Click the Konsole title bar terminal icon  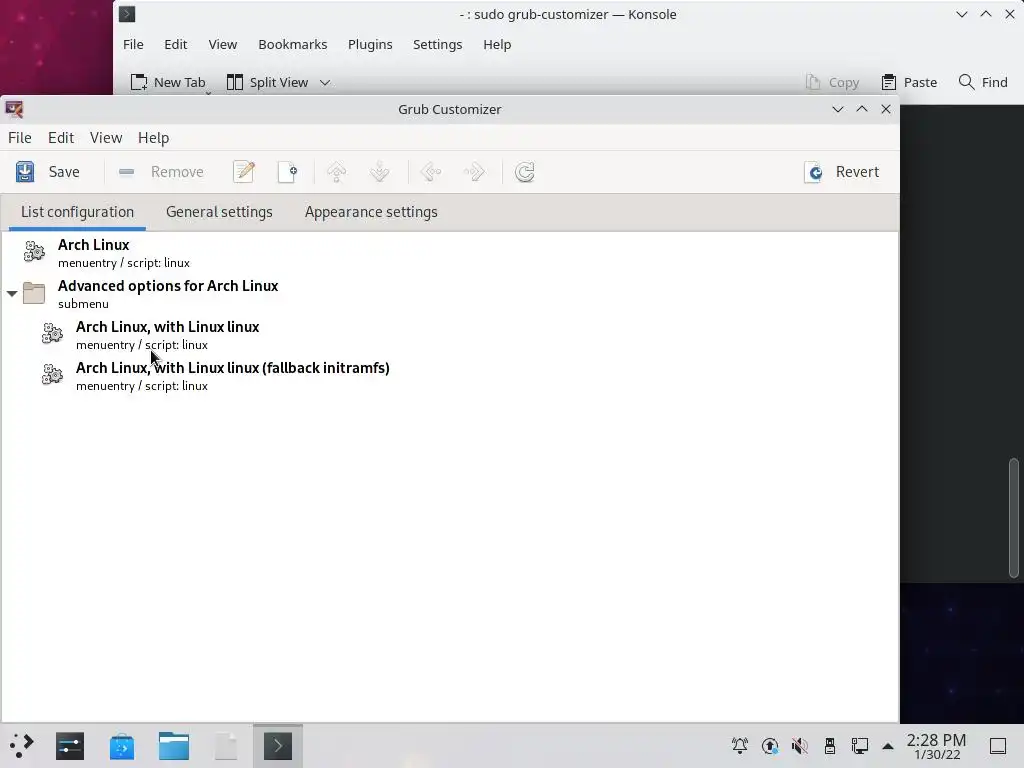tap(127, 14)
